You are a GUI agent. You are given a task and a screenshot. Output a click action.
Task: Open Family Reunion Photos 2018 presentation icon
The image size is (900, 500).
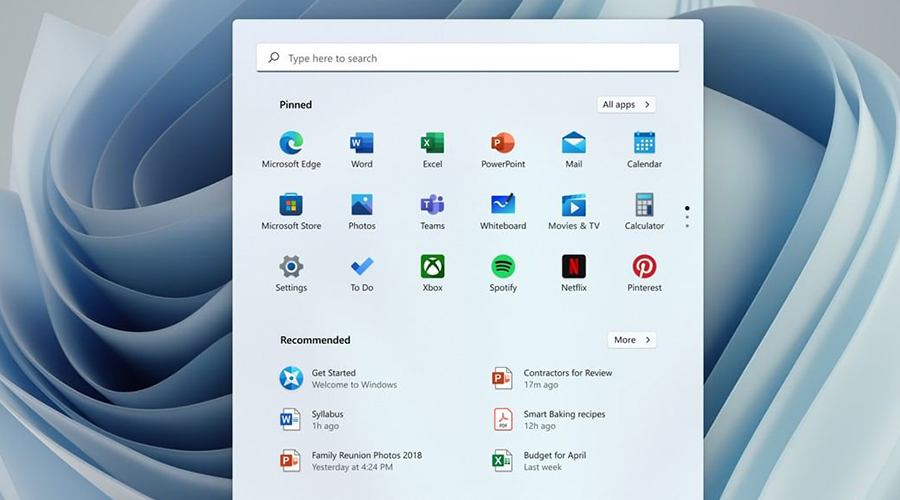click(290, 460)
